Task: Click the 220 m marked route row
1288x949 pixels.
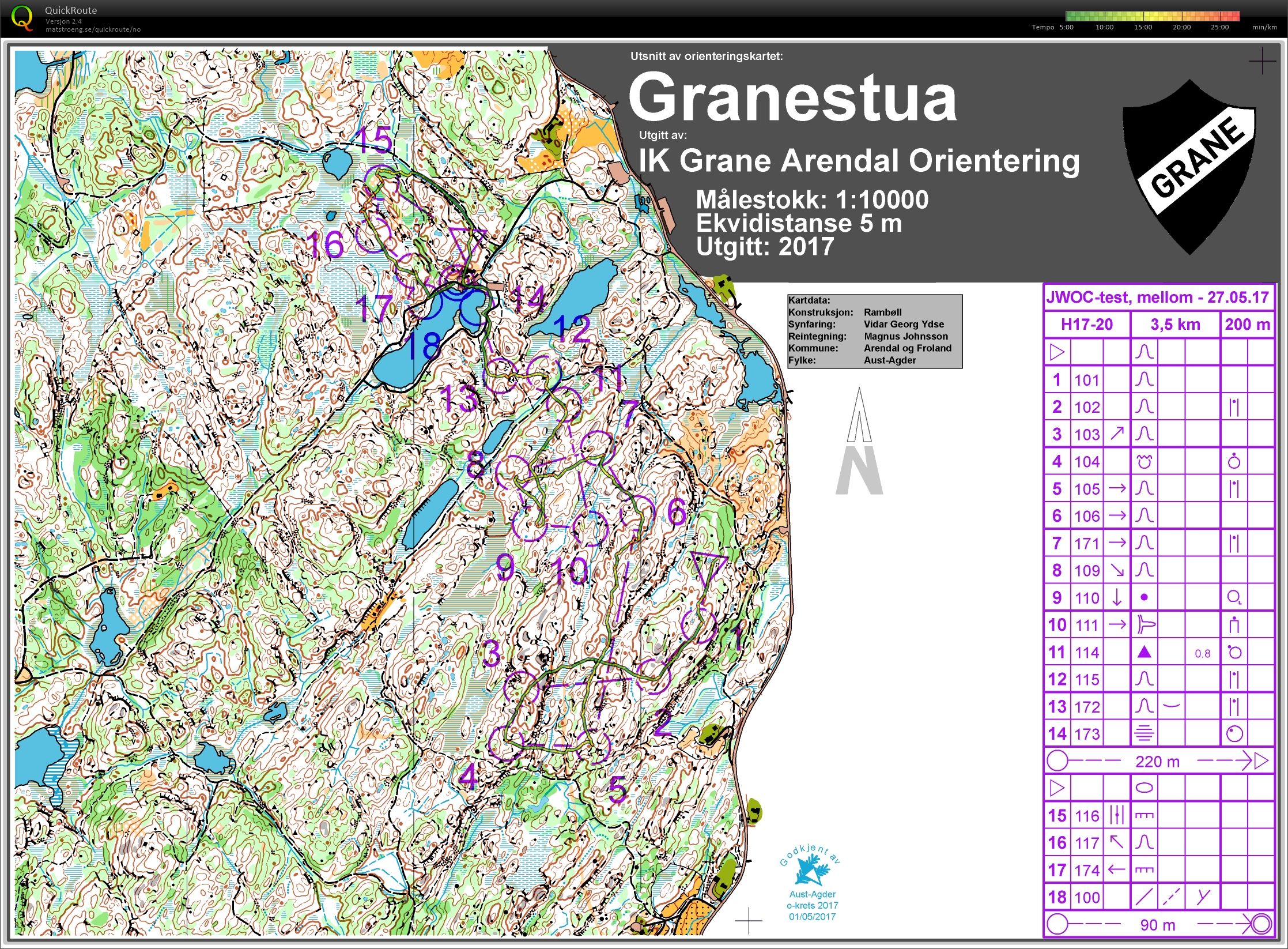Action: click(1158, 761)
